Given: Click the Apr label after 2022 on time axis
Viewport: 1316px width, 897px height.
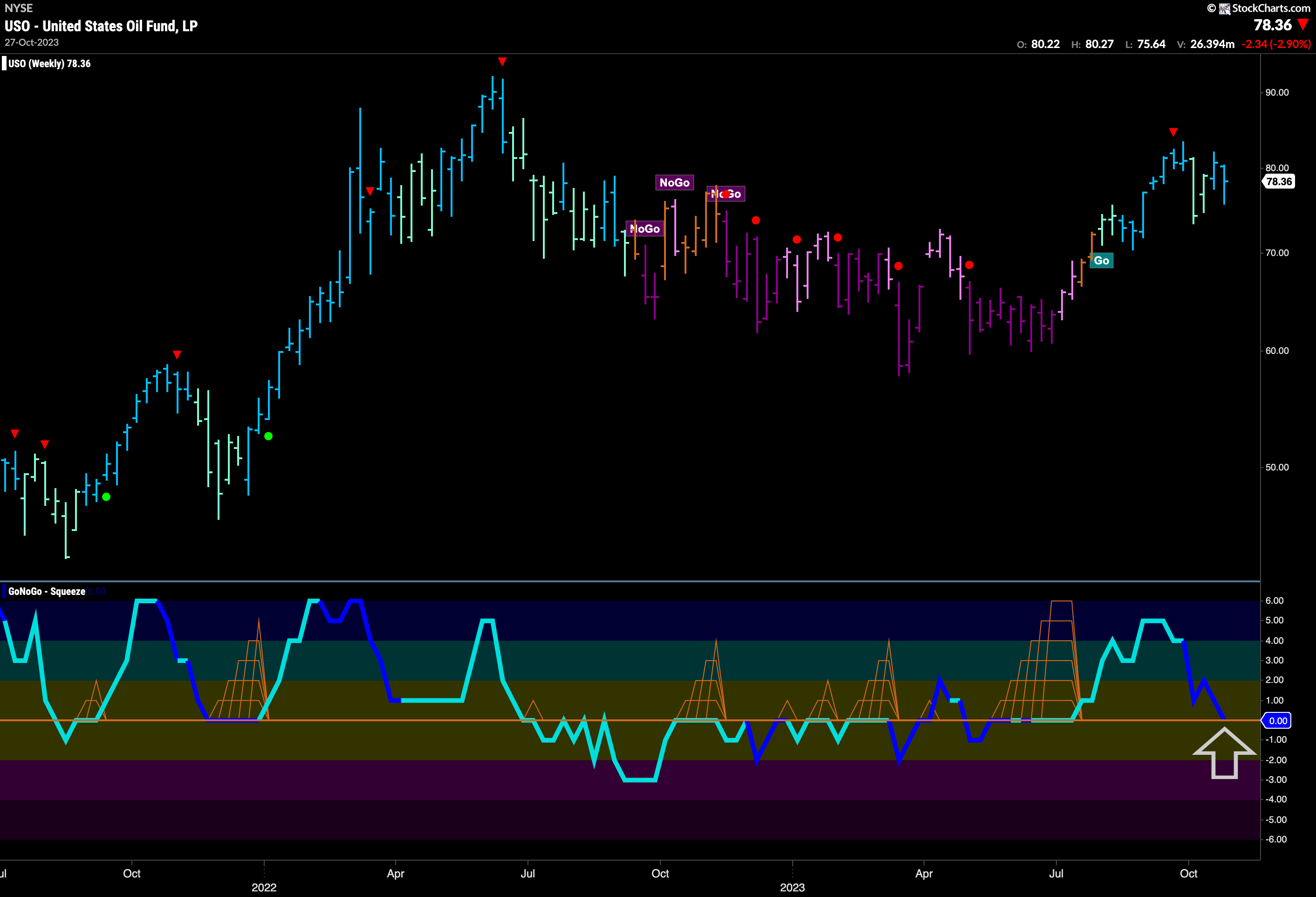Looking at the screenshot, I should [395, 873].
